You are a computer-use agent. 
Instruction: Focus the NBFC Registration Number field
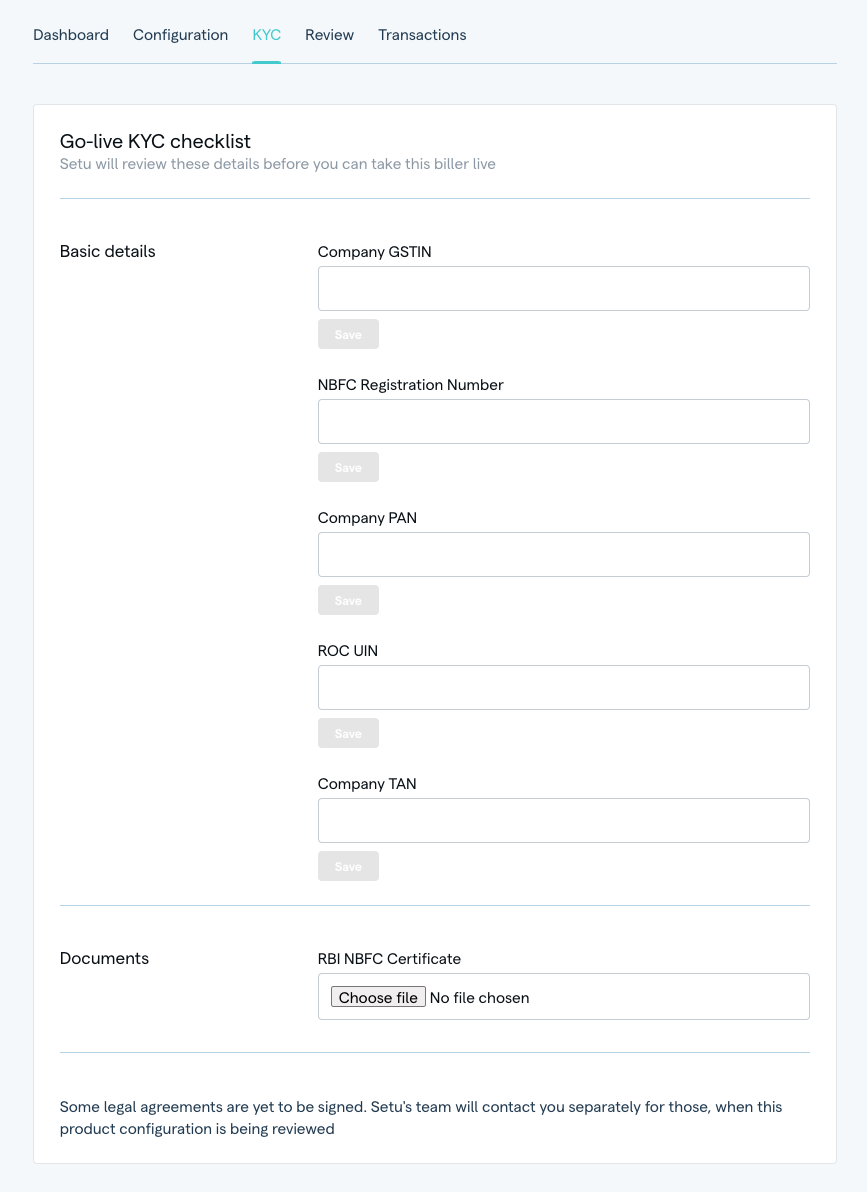tap(563, 421)
